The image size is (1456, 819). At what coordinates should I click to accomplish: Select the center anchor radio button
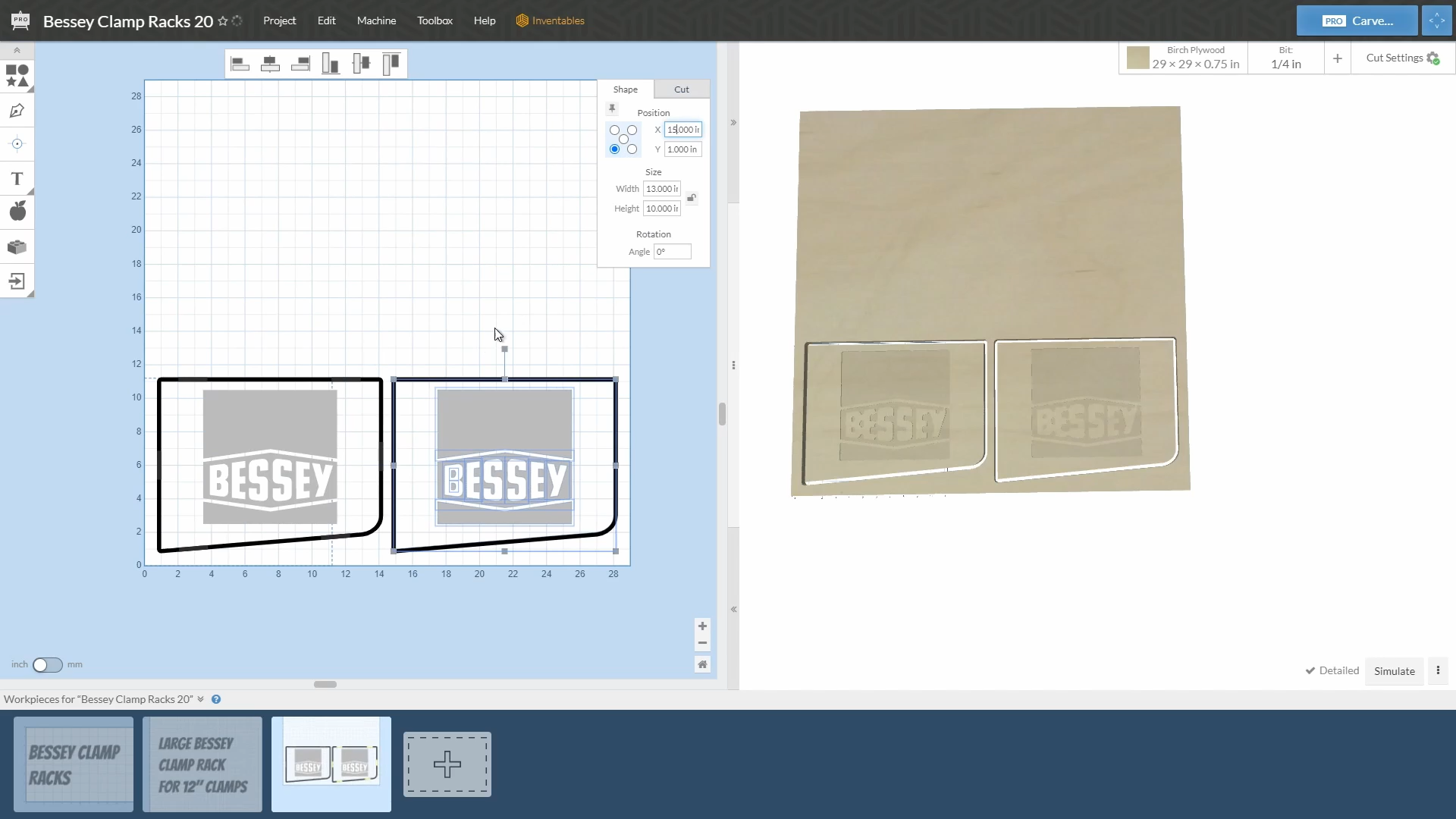click(x=624, y=139)
